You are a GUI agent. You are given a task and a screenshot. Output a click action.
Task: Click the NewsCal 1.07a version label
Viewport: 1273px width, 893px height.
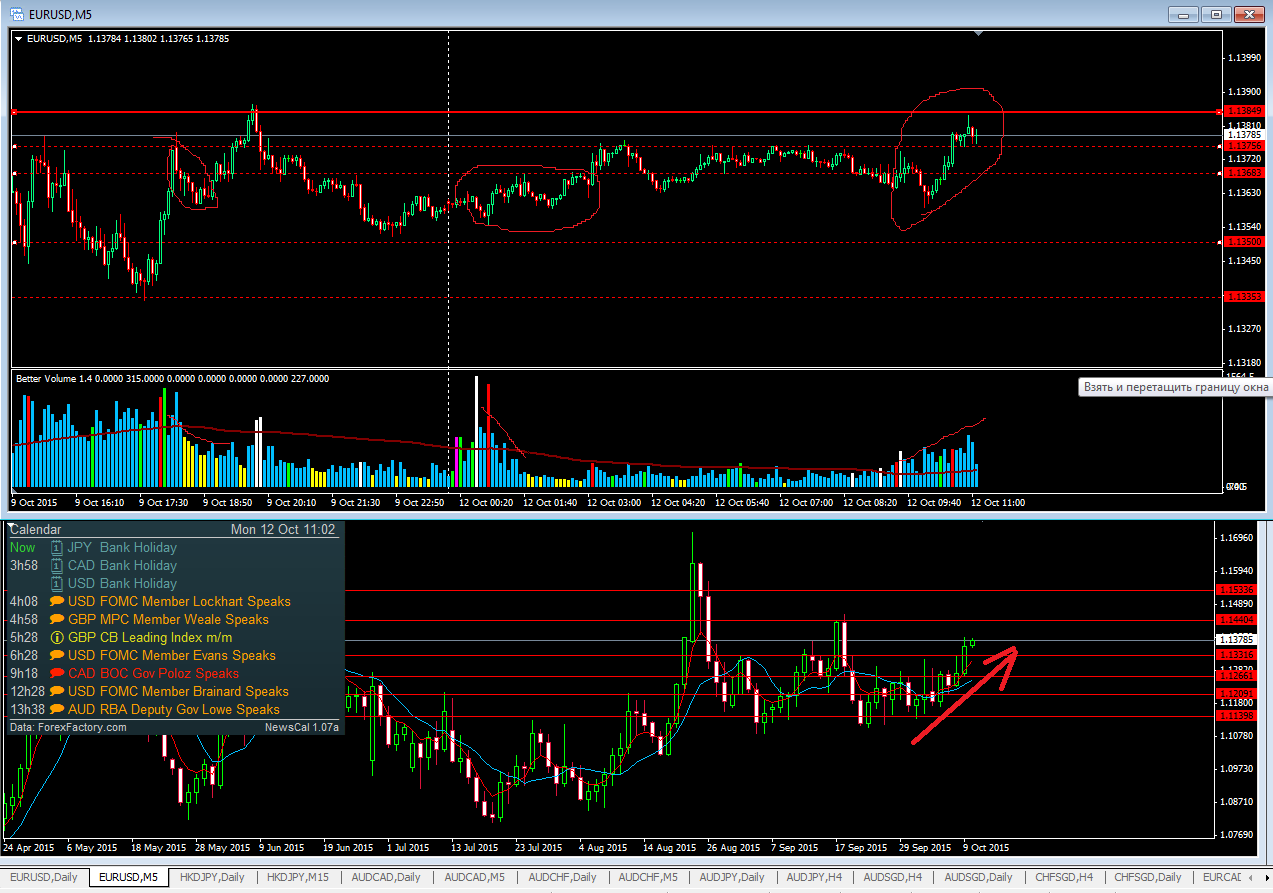[302, 728]
